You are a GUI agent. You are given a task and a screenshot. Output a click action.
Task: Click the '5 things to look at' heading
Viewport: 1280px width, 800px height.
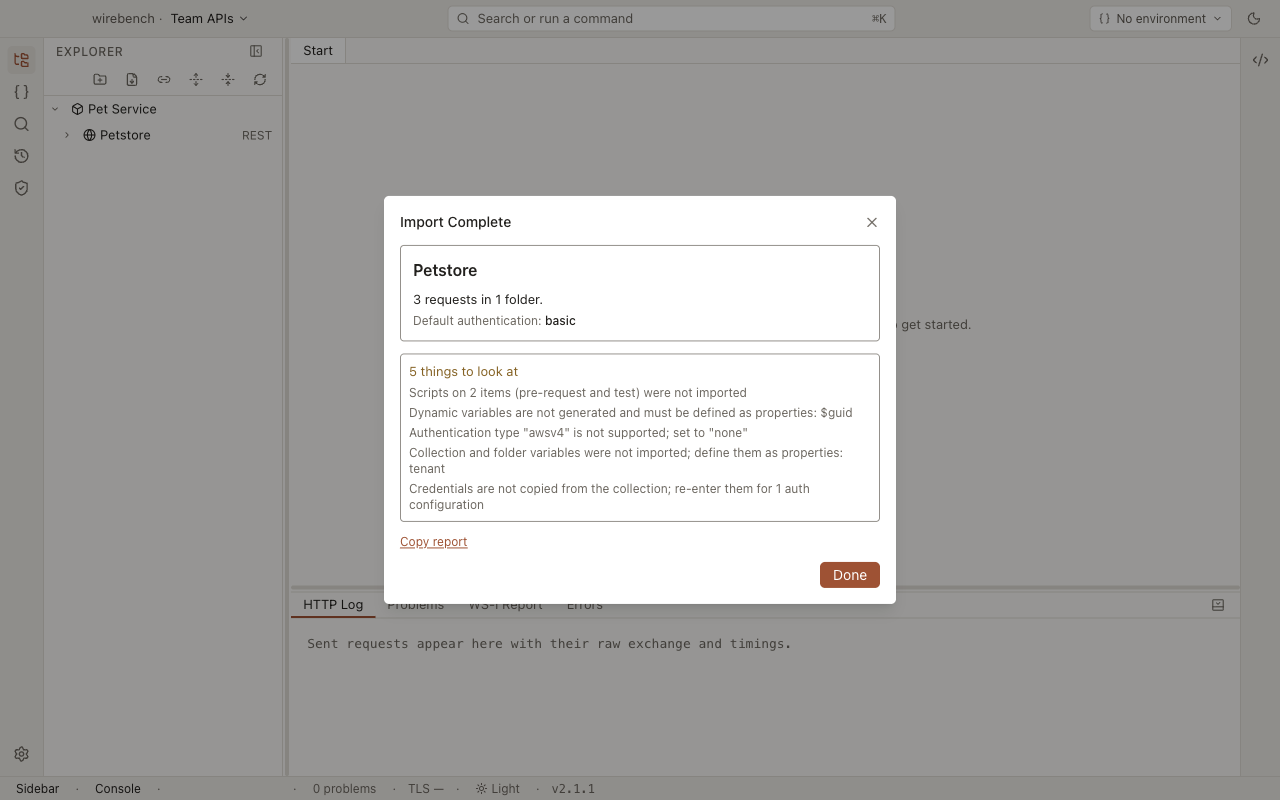pos(463,371)
